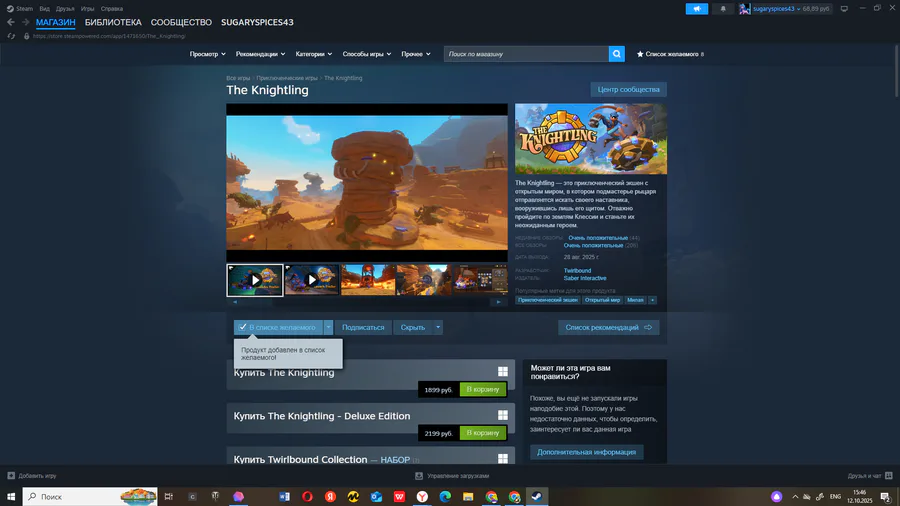The width and height of the screenshot is (900, 506).
Task: Open the Twirlbound developer link
Action: pyautogui.click(x=577, y=270)
